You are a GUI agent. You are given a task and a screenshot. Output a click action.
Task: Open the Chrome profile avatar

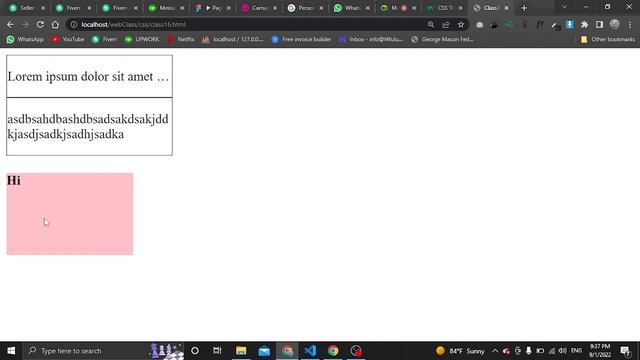615,24
